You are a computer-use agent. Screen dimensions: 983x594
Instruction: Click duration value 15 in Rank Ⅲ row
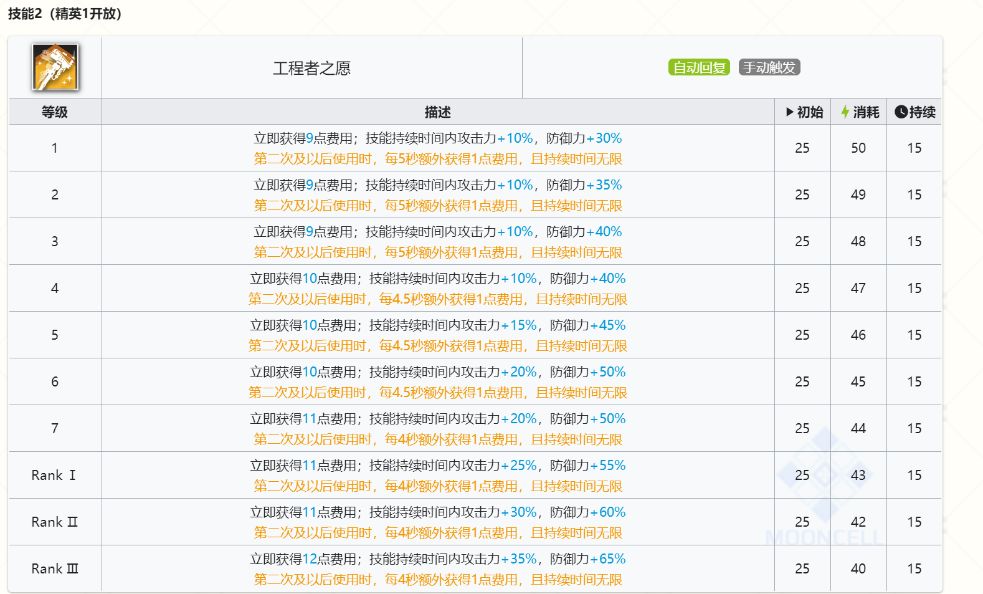click(914, 568)
